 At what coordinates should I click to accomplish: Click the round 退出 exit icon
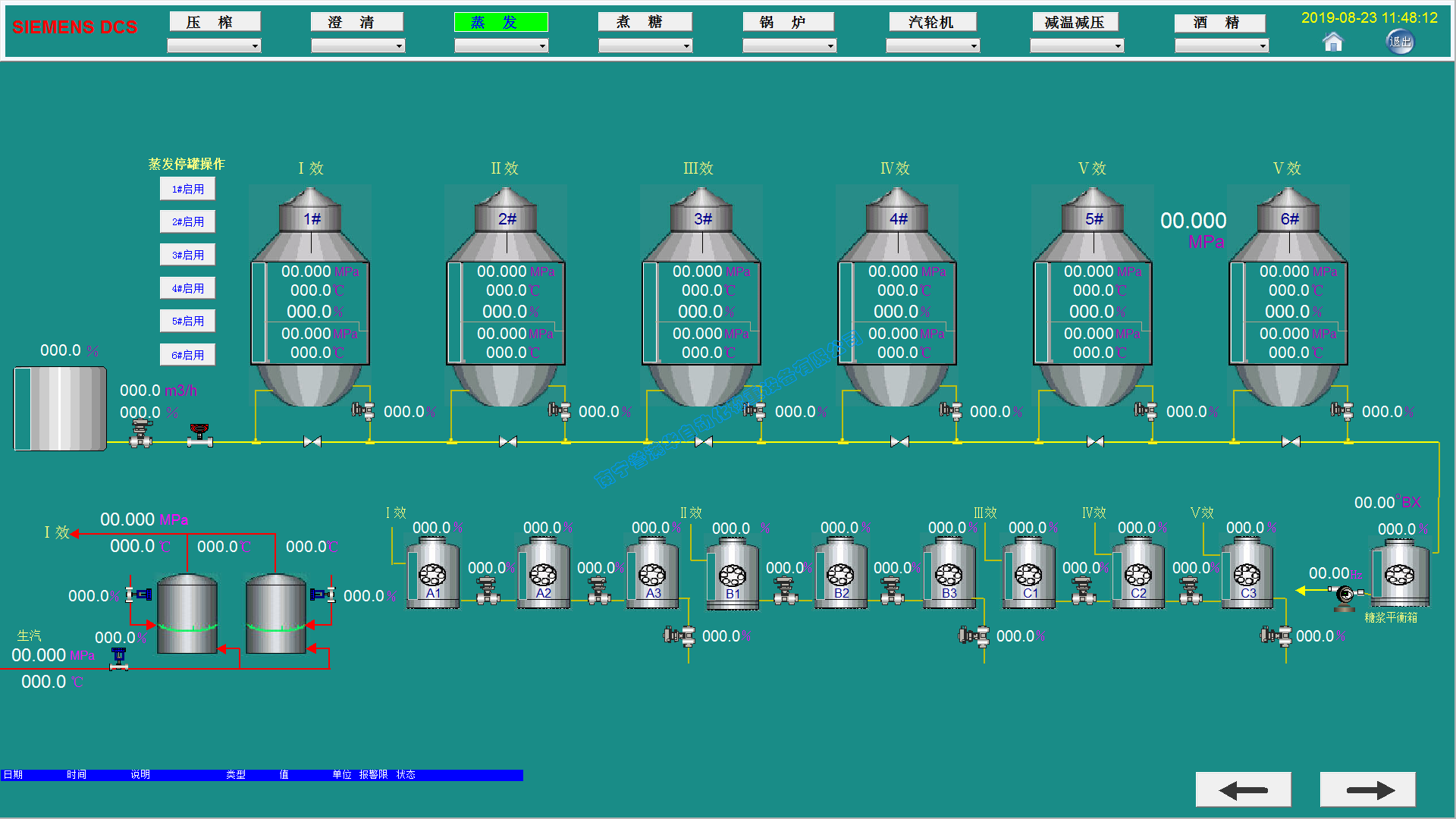point(1400,42)
